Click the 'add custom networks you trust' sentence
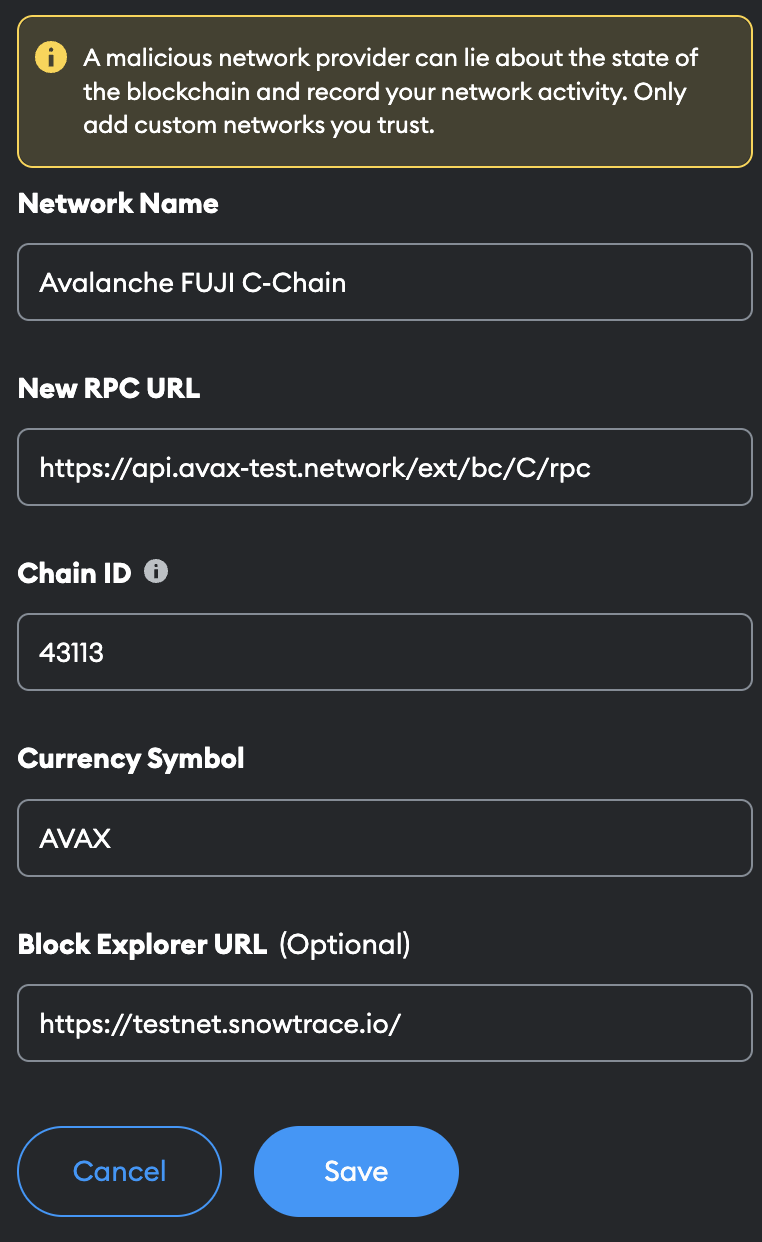Image resolution: width=762 pixels, height=1242 pixels. (259, 126)
